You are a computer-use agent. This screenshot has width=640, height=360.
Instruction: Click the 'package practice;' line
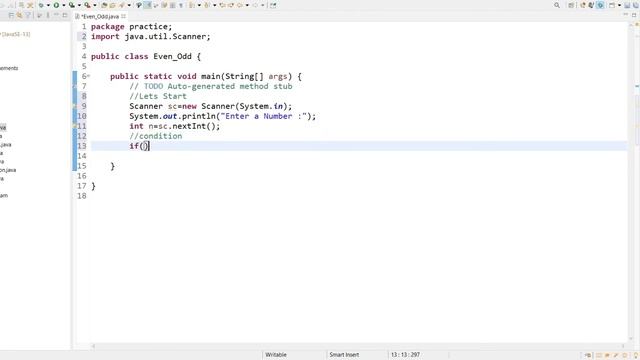(131, 27)
